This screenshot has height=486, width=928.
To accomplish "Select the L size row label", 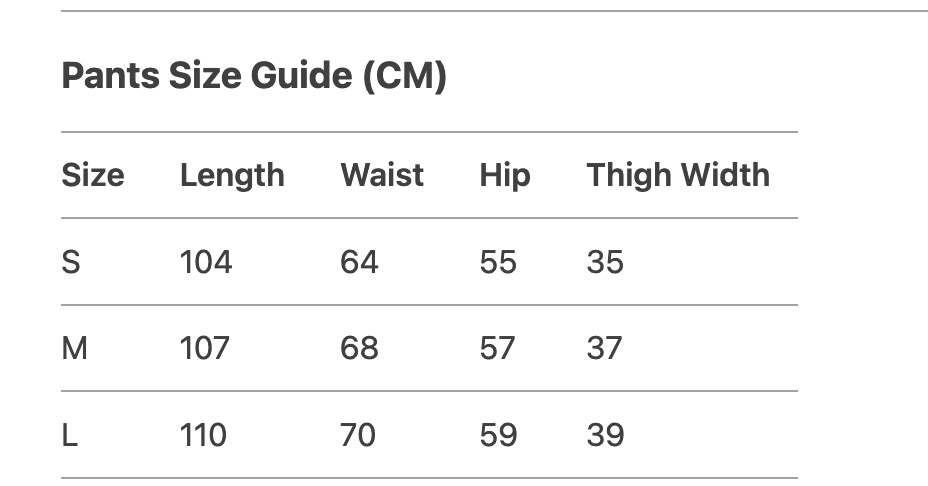I will coord(70,435).
